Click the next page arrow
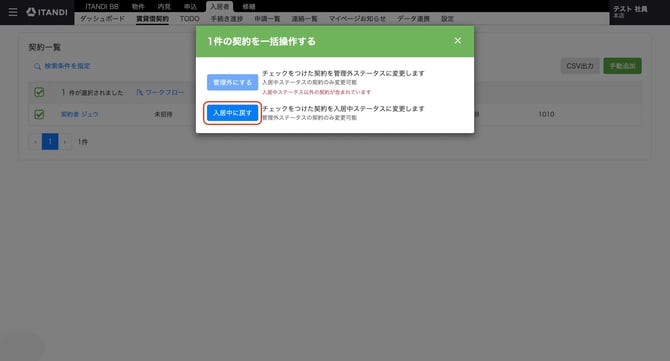The image size is (670, 361). (x=65, y=141)
